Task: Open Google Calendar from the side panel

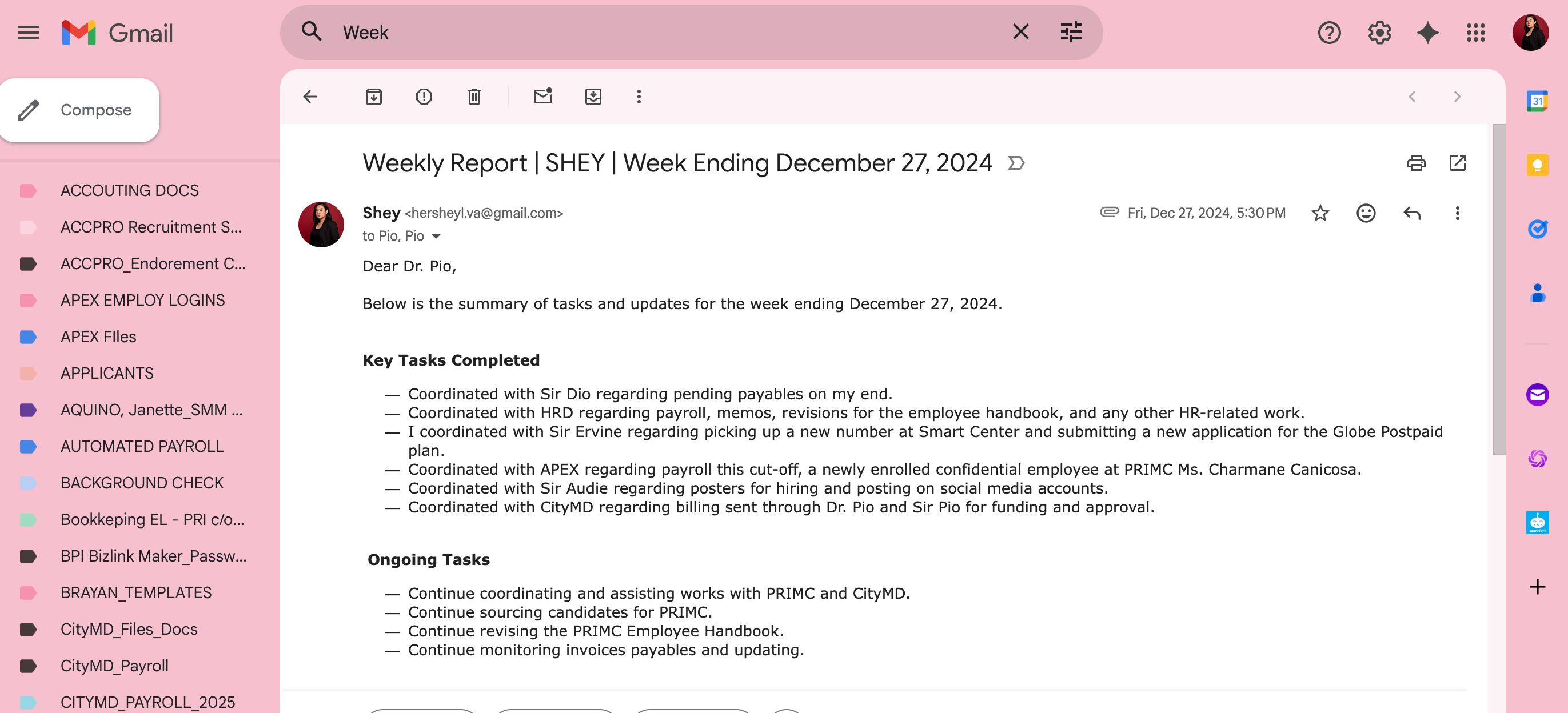Action: click(1537, 101)
